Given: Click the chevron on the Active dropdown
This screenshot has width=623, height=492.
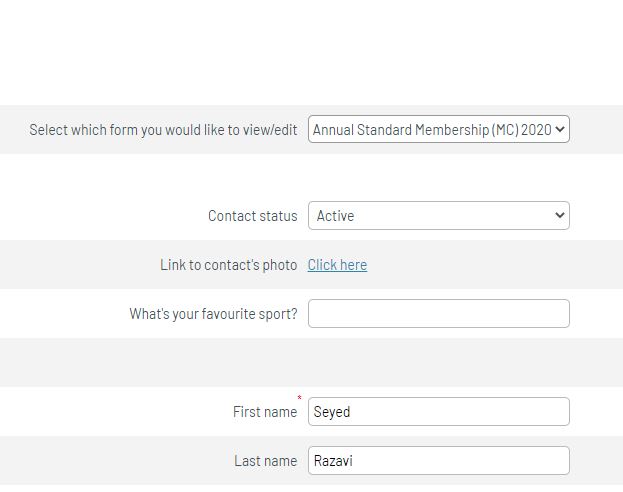Looking at the screenshot, I should pyautogui.click(x=560, y=215).
